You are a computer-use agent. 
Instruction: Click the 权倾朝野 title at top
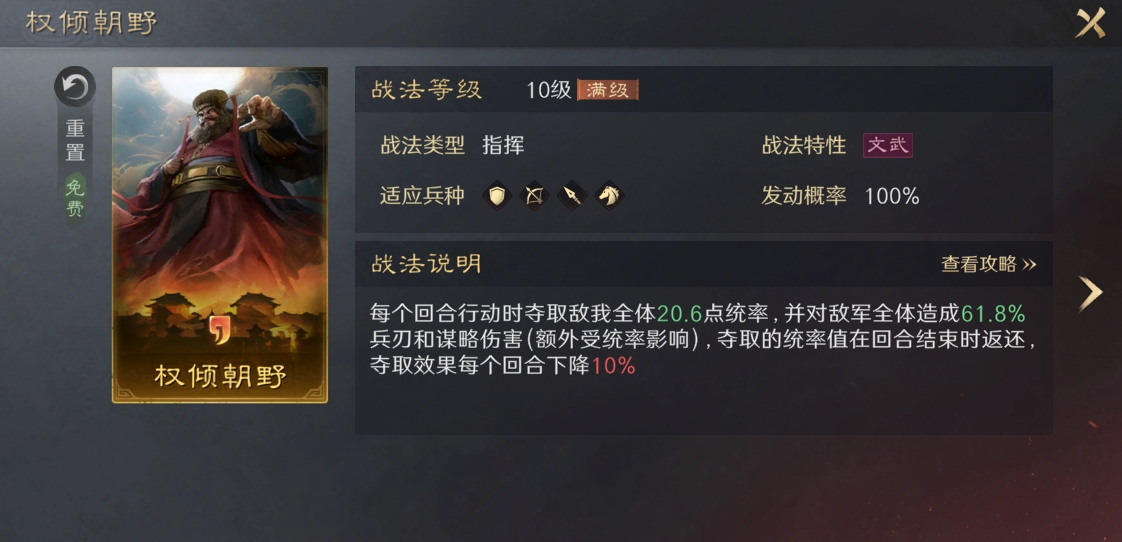coord(92,22)
